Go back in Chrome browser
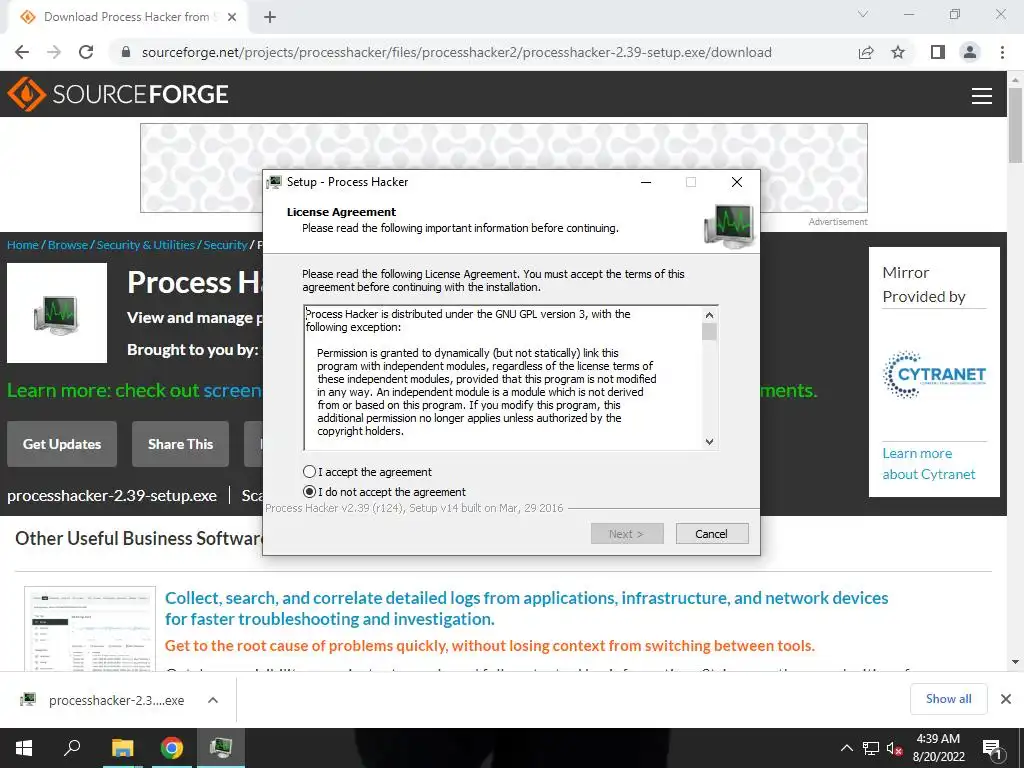 [x=22, y=52]
